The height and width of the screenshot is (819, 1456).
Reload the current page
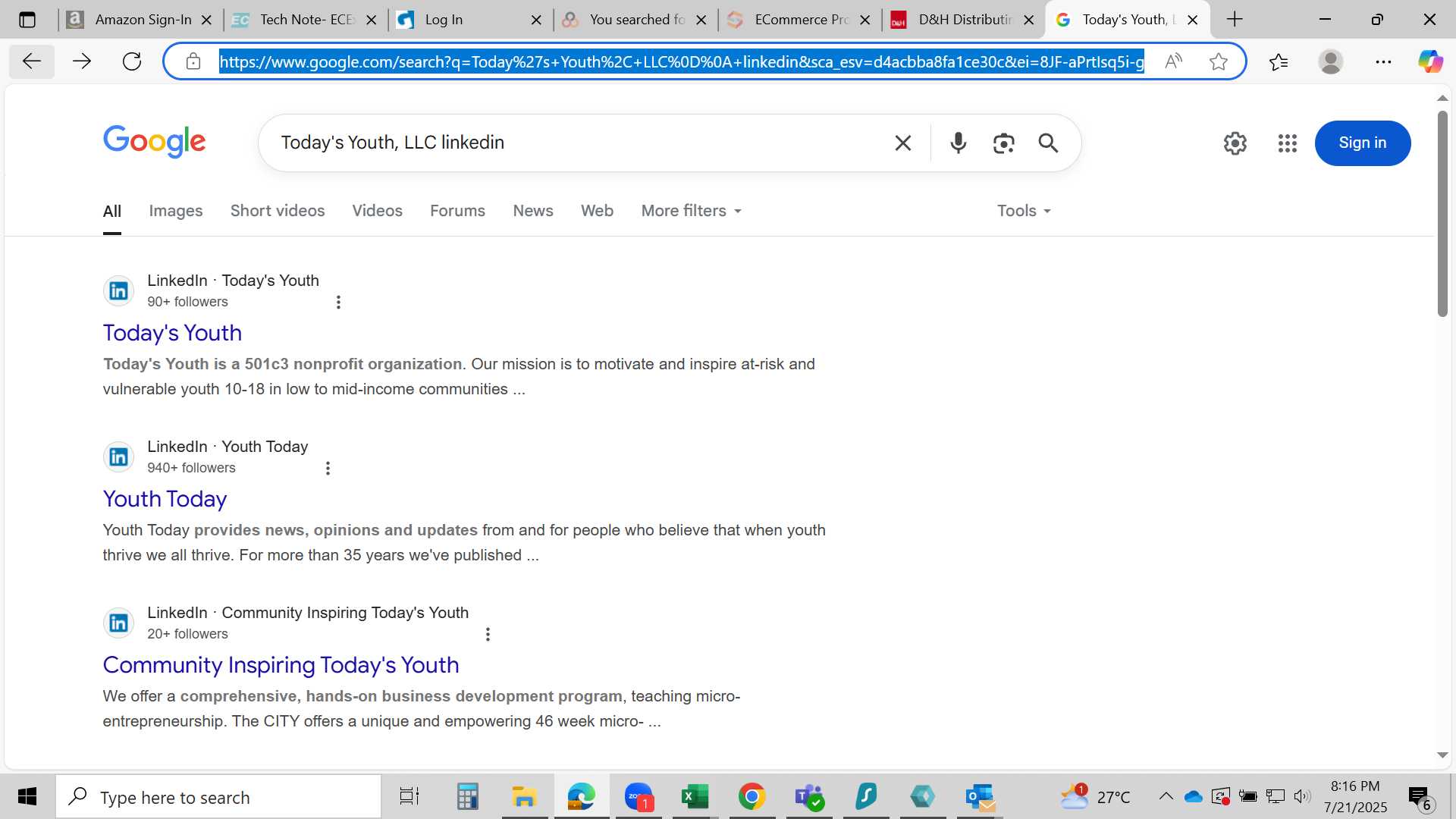click(132, 61)
